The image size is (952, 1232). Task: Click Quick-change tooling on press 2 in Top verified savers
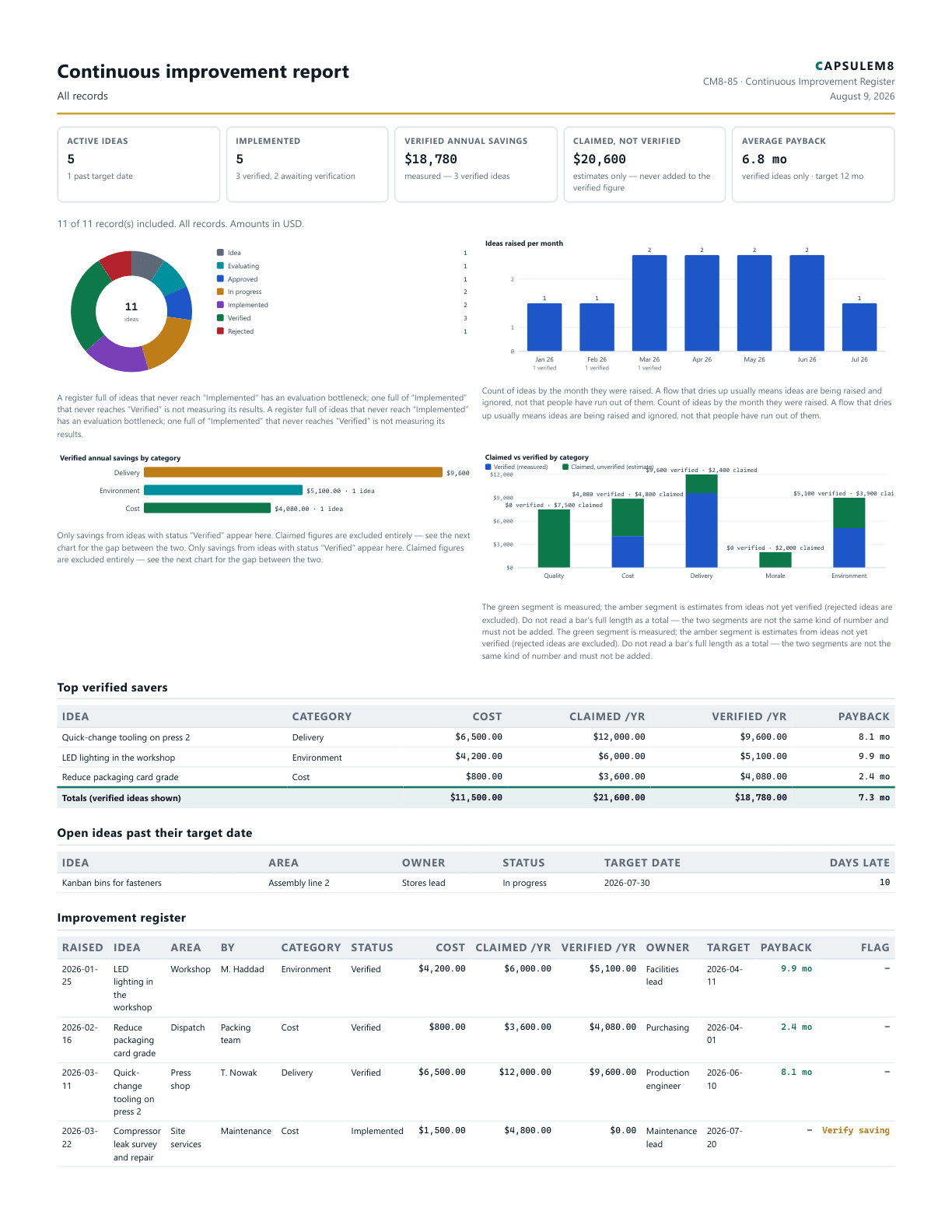tap(126, 737)
